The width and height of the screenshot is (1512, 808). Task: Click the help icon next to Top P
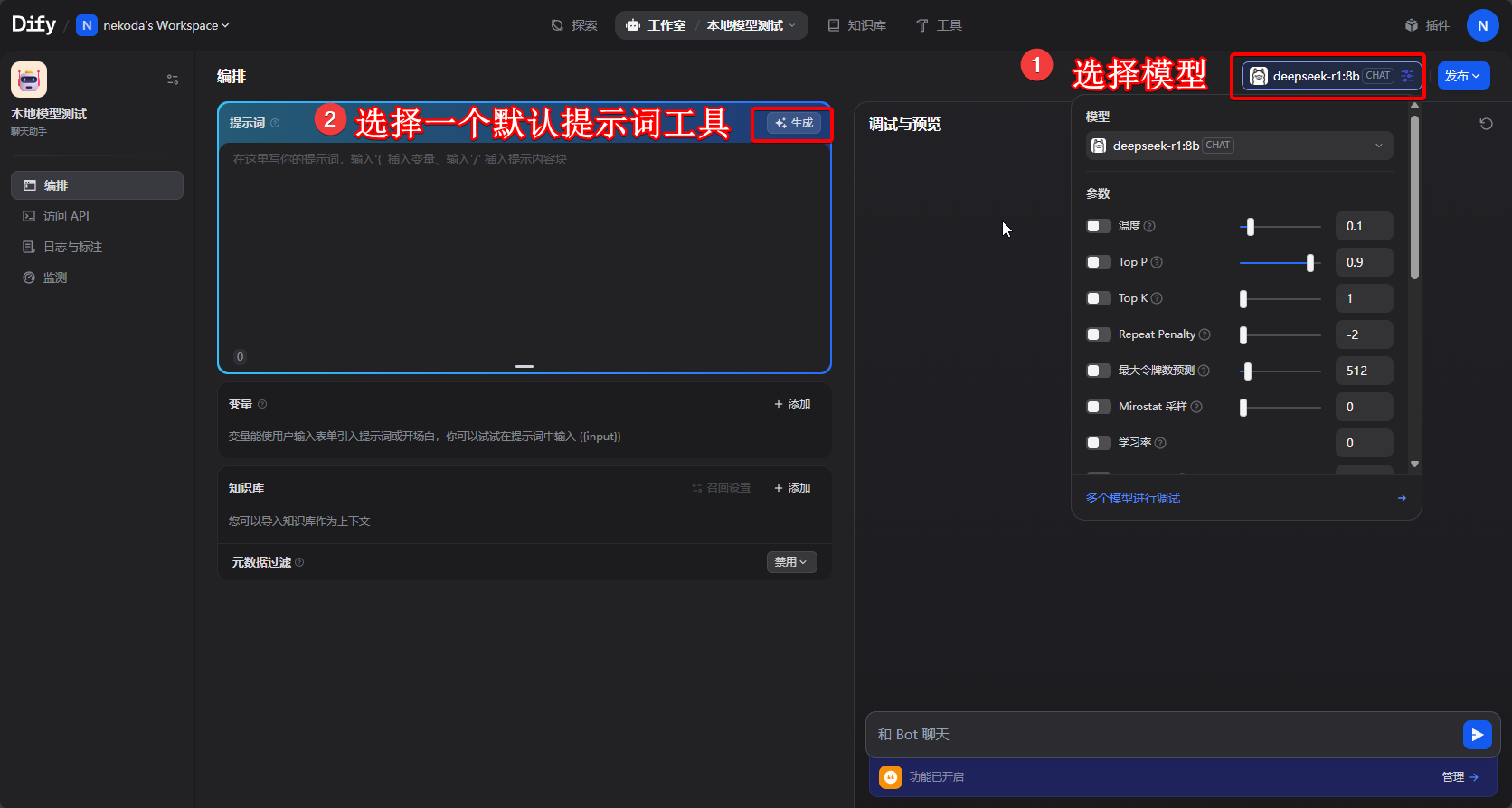tap(1157, 262)
